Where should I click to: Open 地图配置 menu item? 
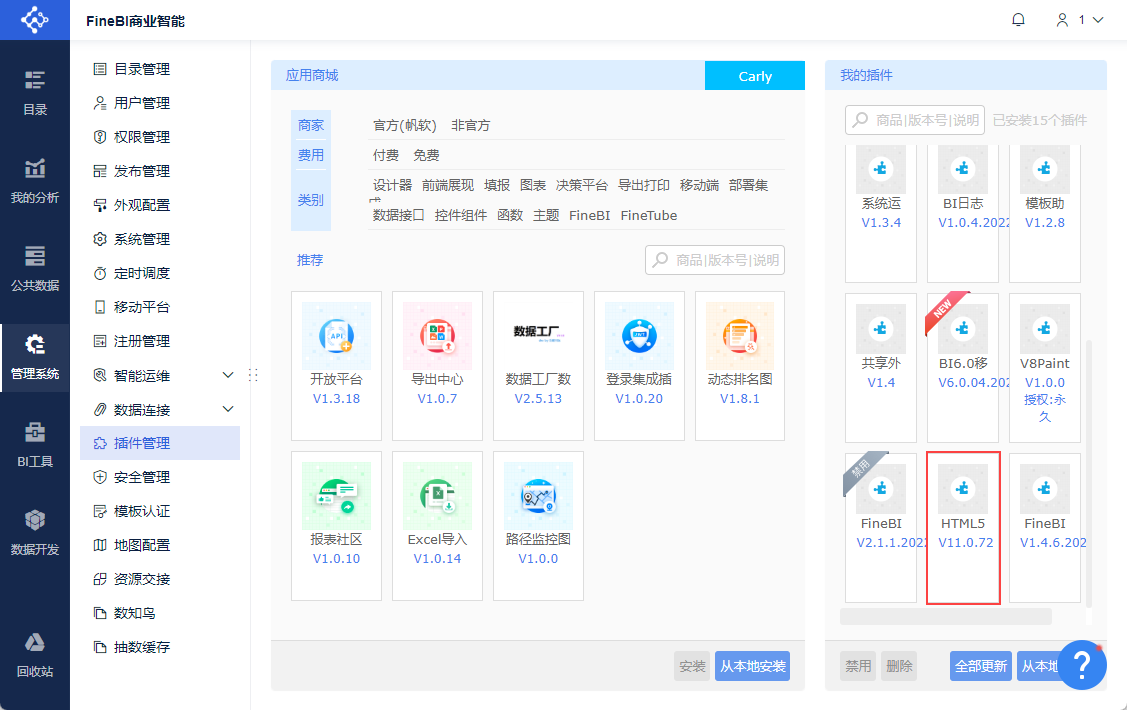[160, 545]
